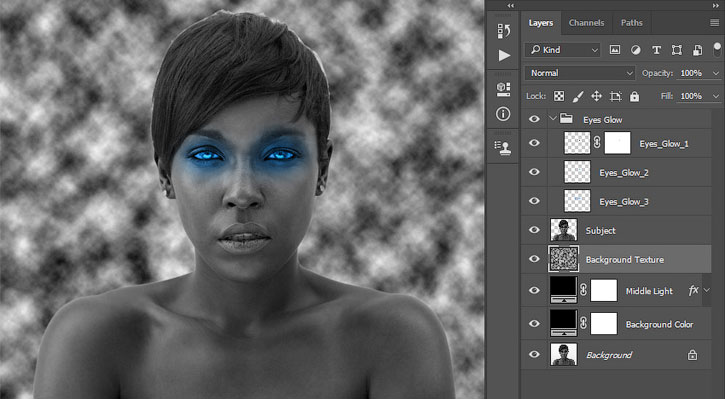
Task: Select the italic Background layer name
Action: (x=609, y=355)
